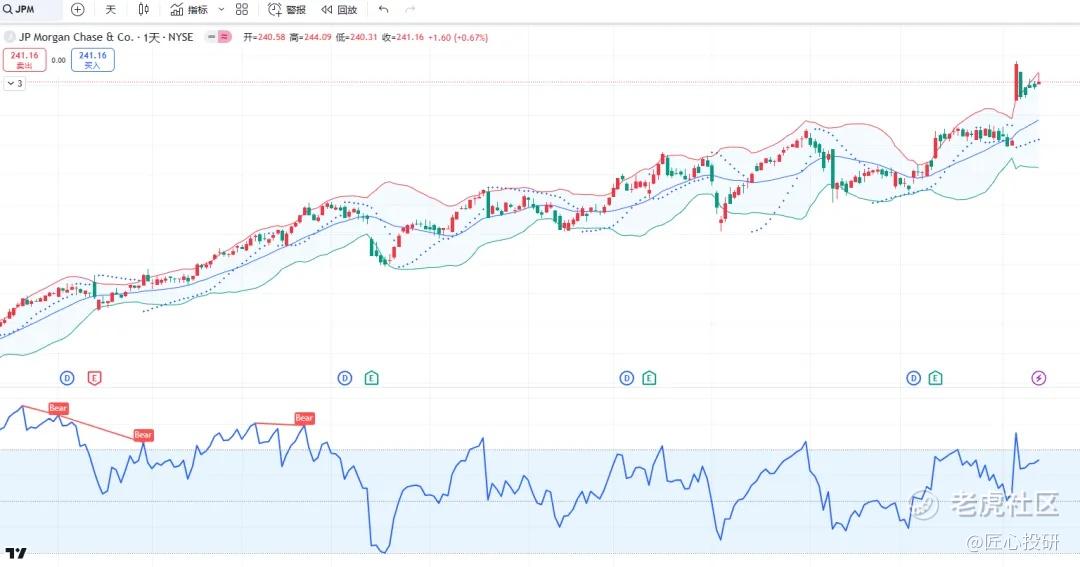Click the 高=244.09 high price value
Viewport: 1080px width, 567px height.
click(310, 37)
